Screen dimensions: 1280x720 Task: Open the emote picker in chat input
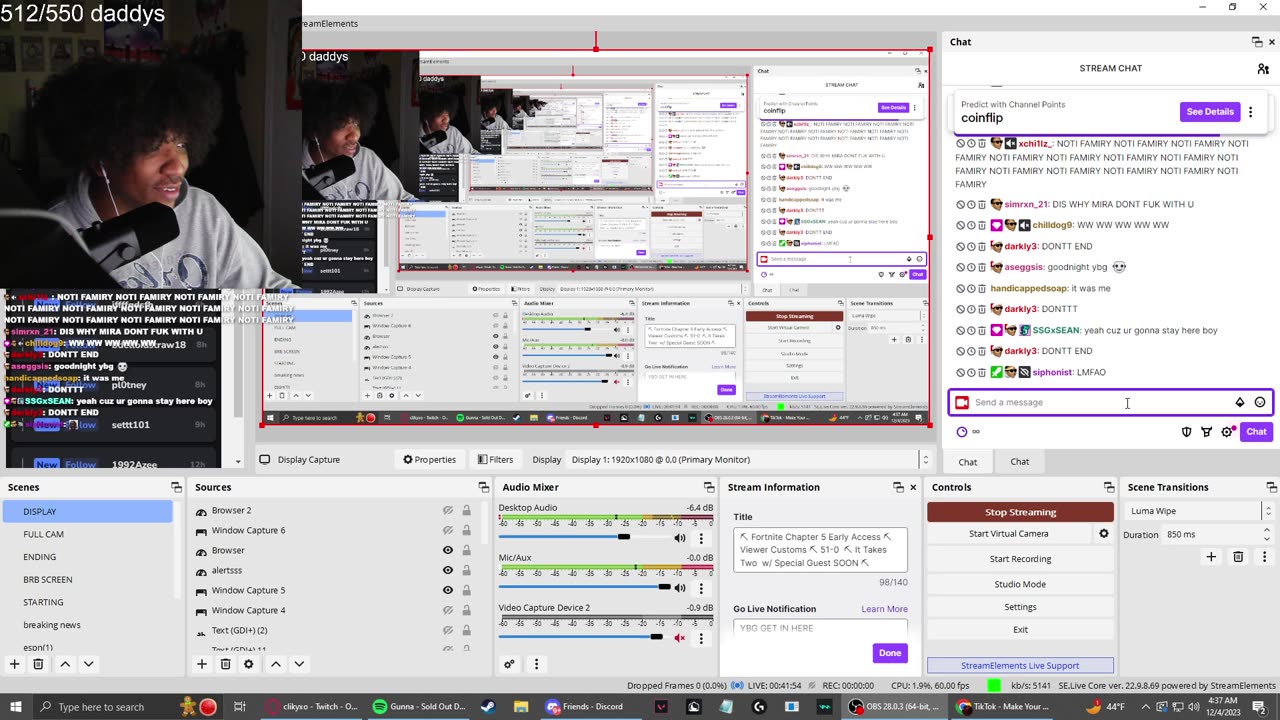tap(1260, 402)
